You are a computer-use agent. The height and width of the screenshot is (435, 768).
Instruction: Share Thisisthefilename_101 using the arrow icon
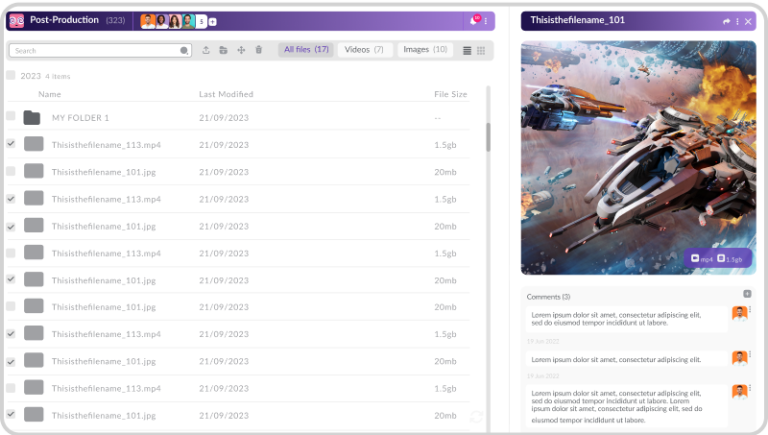coord(727,21)
